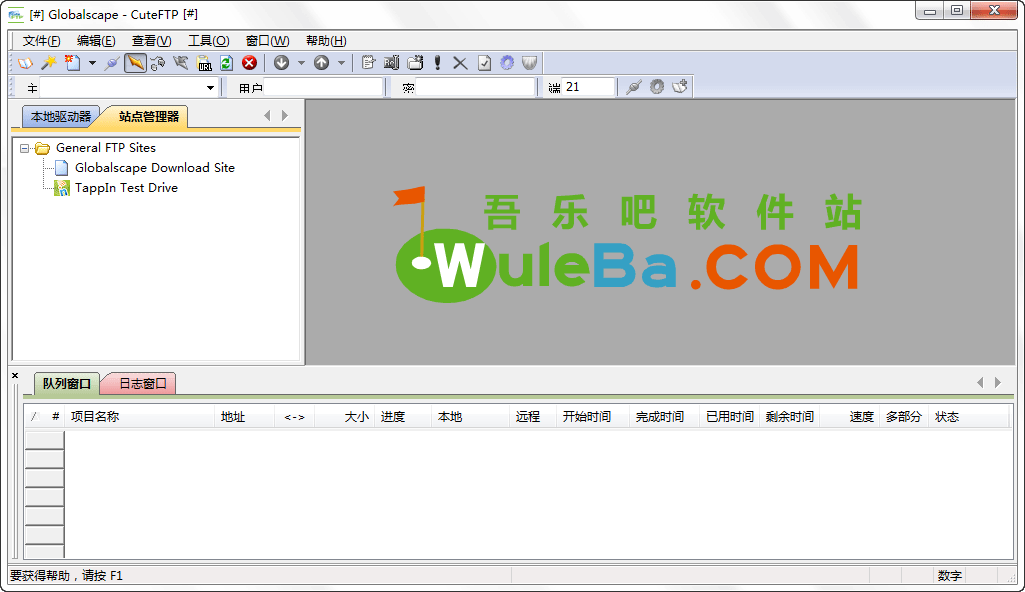
Task: Open the 编辑(E) menu
Action: [96, 41]
